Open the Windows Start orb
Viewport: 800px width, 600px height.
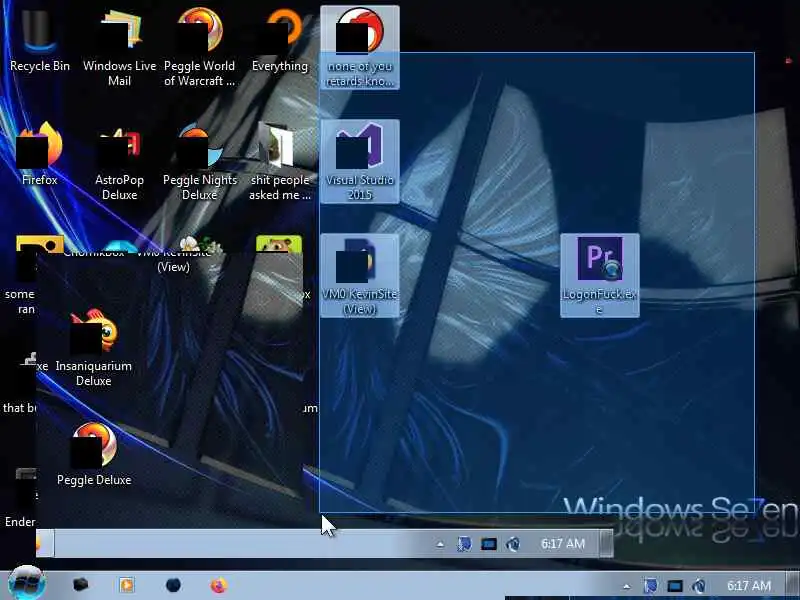tap(26, 583)
